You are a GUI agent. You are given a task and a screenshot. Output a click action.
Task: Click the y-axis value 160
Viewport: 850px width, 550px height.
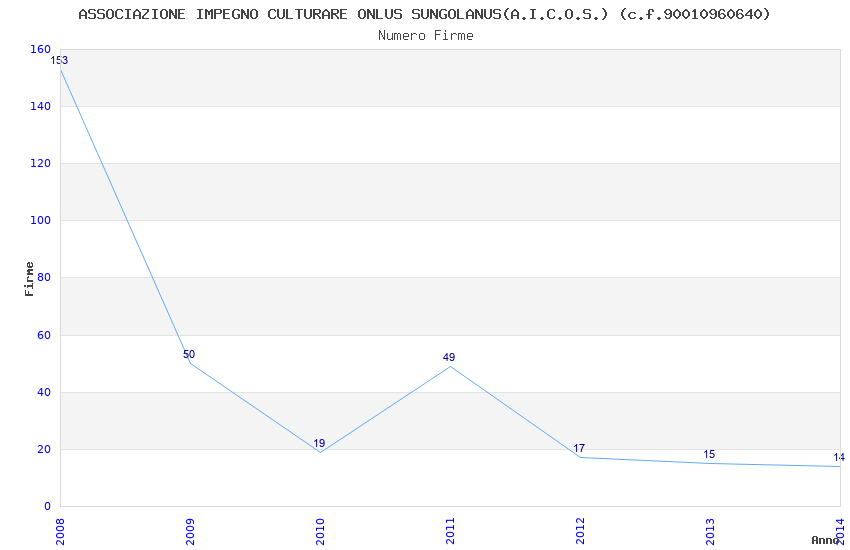41,49
